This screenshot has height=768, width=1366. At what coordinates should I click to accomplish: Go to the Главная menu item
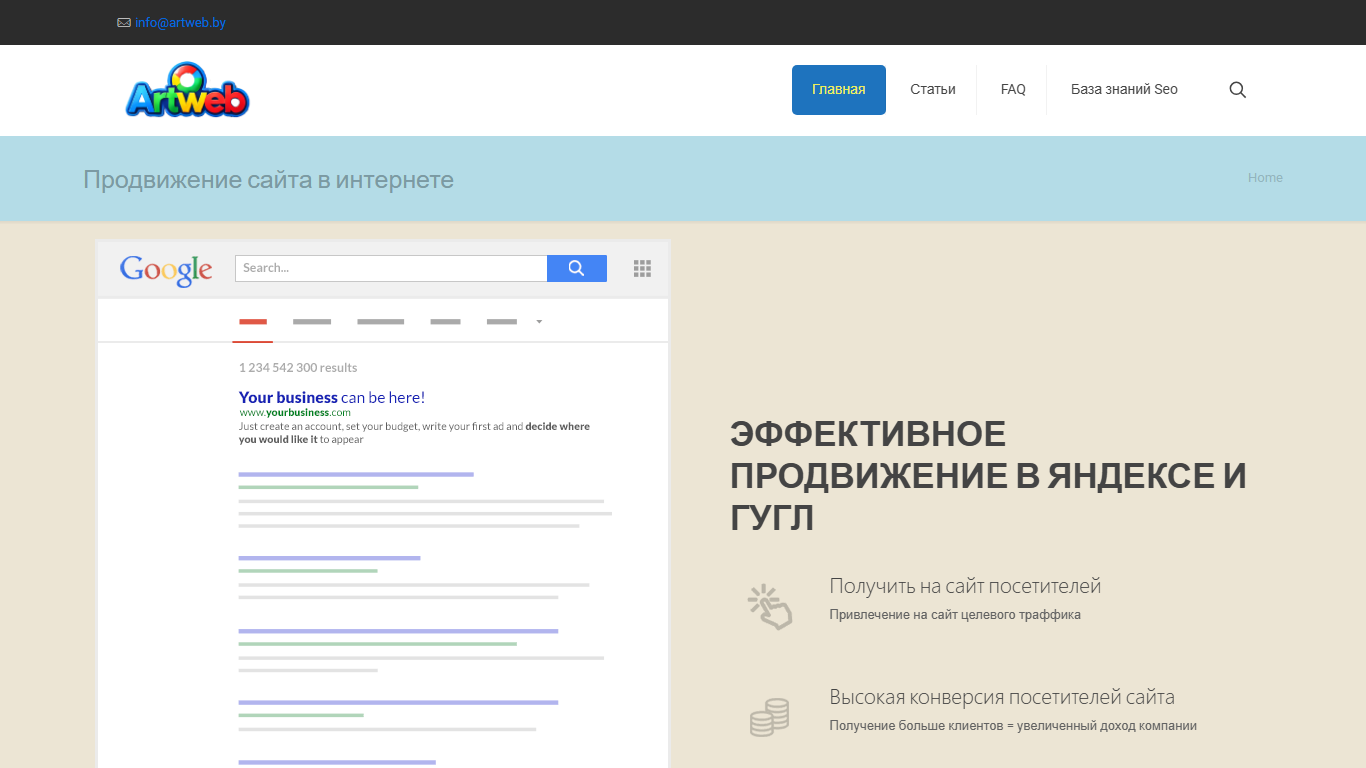tap(839, 90)
